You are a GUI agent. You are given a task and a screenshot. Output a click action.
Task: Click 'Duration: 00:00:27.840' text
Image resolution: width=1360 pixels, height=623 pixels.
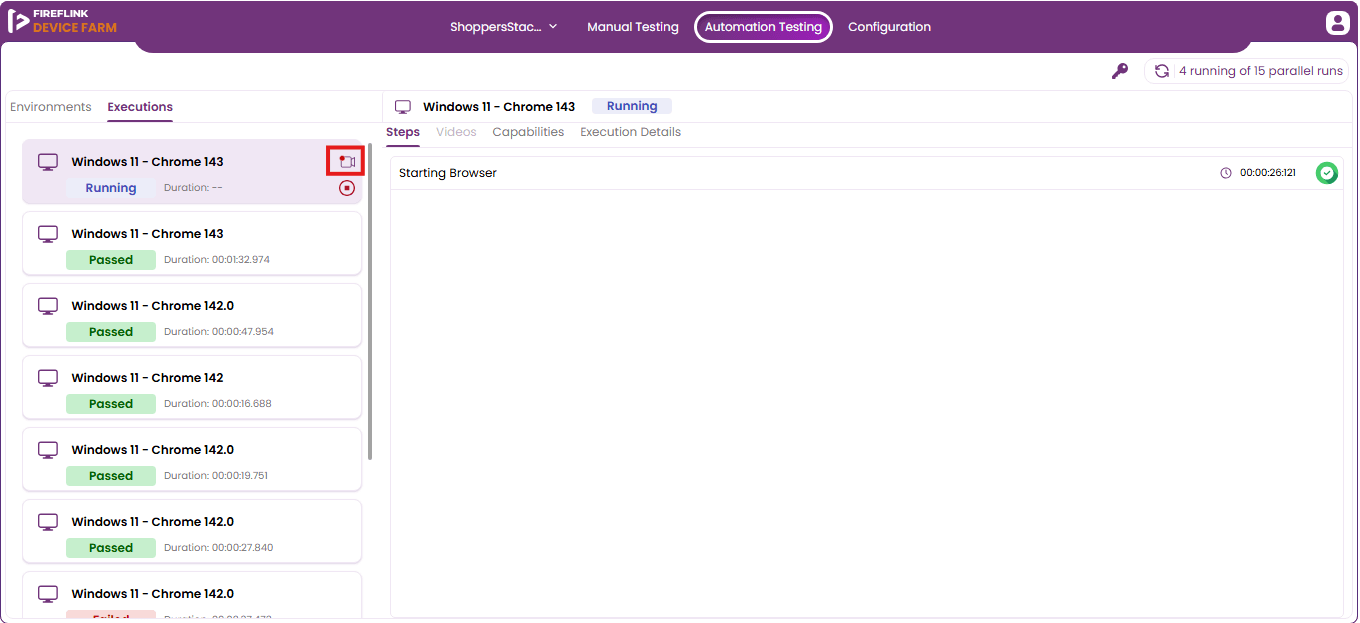(x=218, y=548)
